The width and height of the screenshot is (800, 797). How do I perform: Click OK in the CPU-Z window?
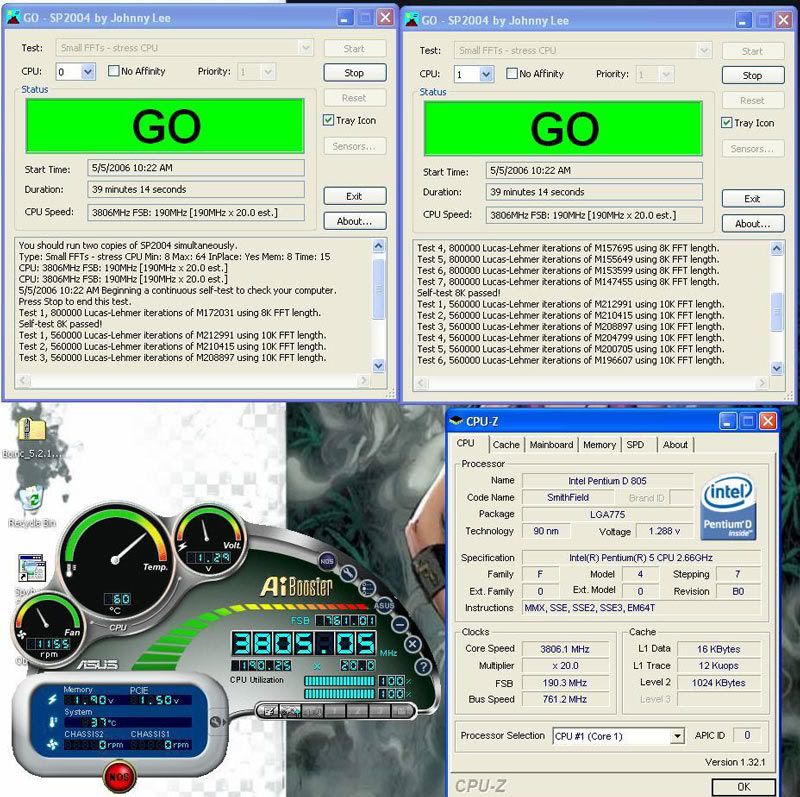(x=743, y=786)
